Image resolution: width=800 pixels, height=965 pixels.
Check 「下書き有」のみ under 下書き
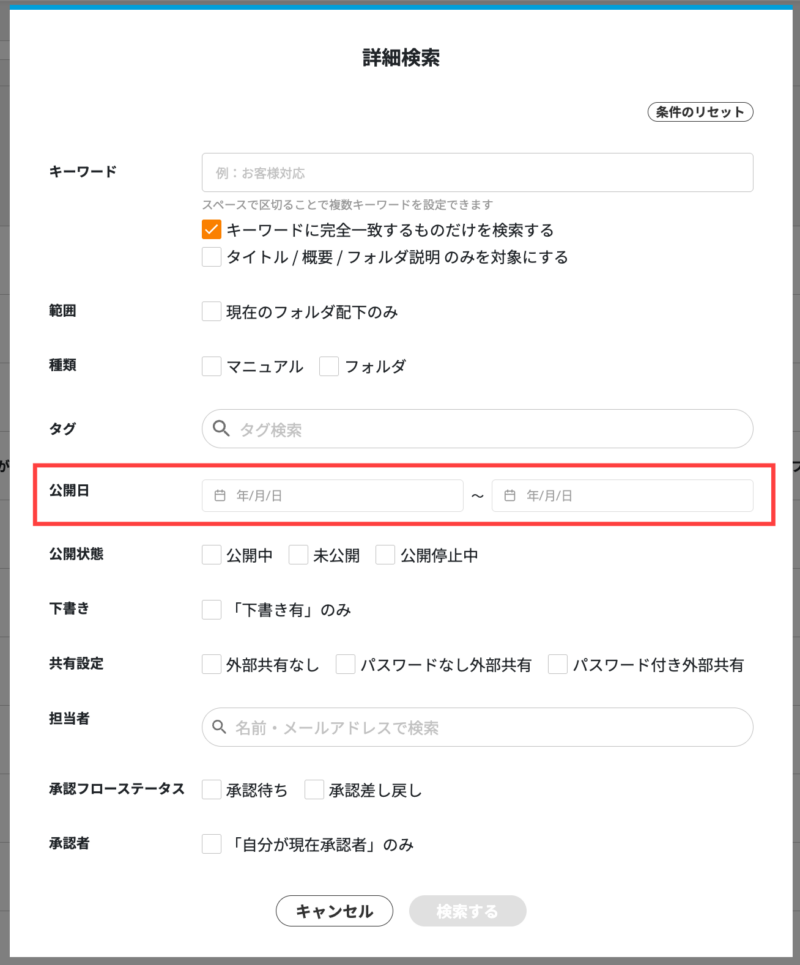[210, 608]
